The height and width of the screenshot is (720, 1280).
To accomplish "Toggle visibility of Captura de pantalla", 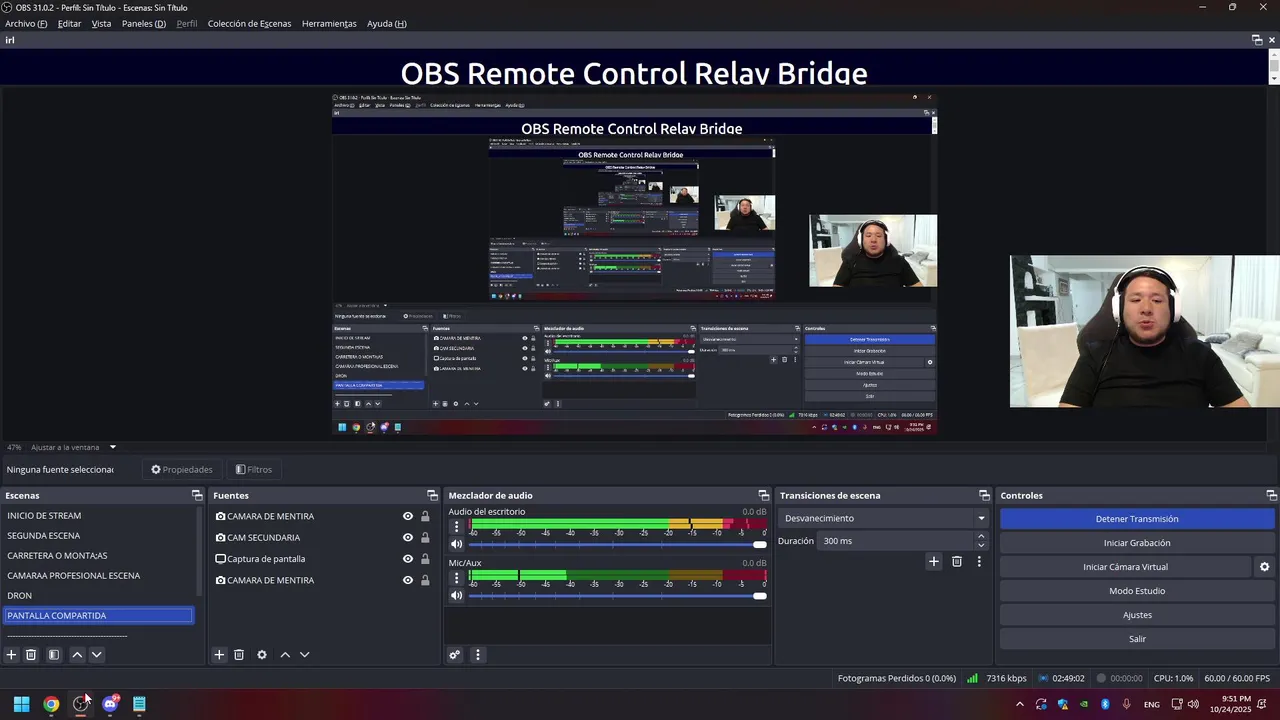I will [408, 559].
